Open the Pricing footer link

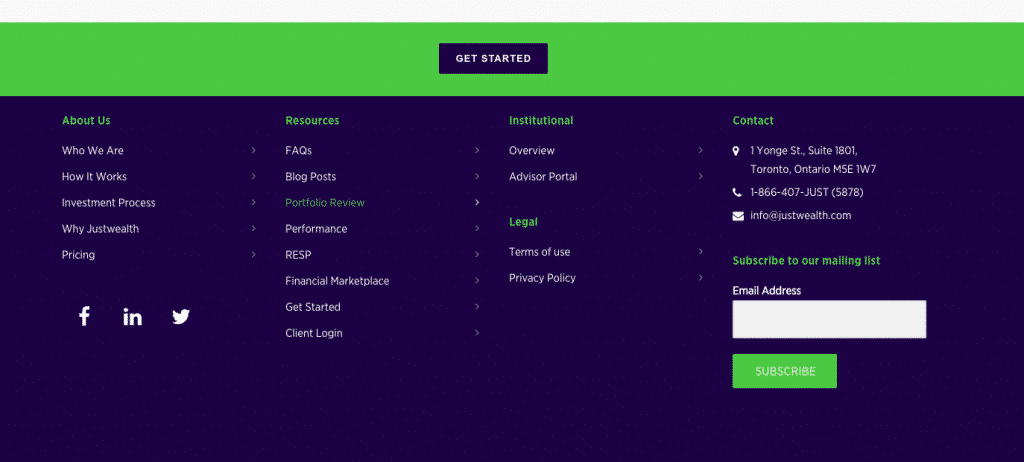click(78, 255)
